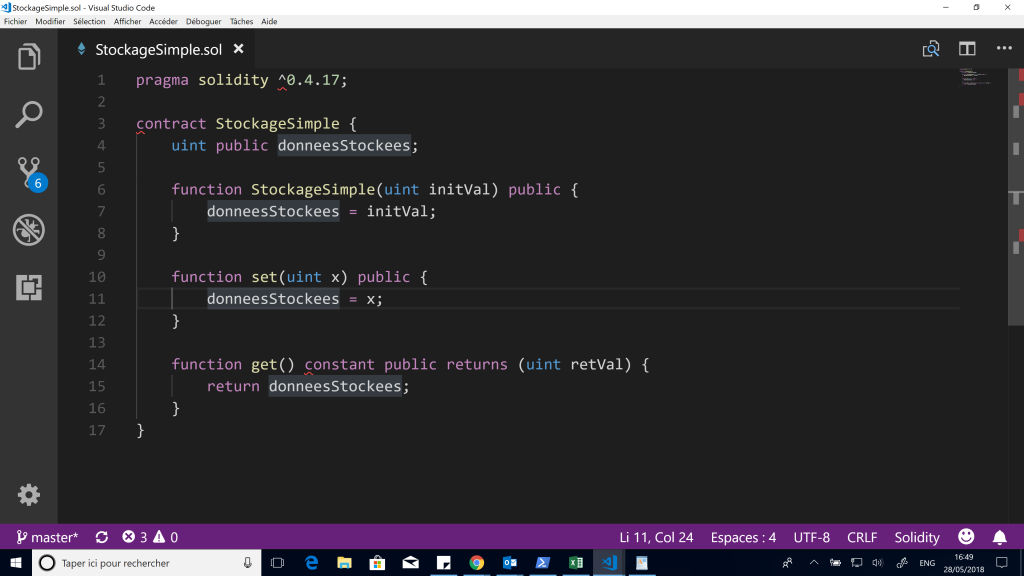Click the Taper ici pour rechercher box
Screen dimensions: 1024x576
(x=147, y=563)
